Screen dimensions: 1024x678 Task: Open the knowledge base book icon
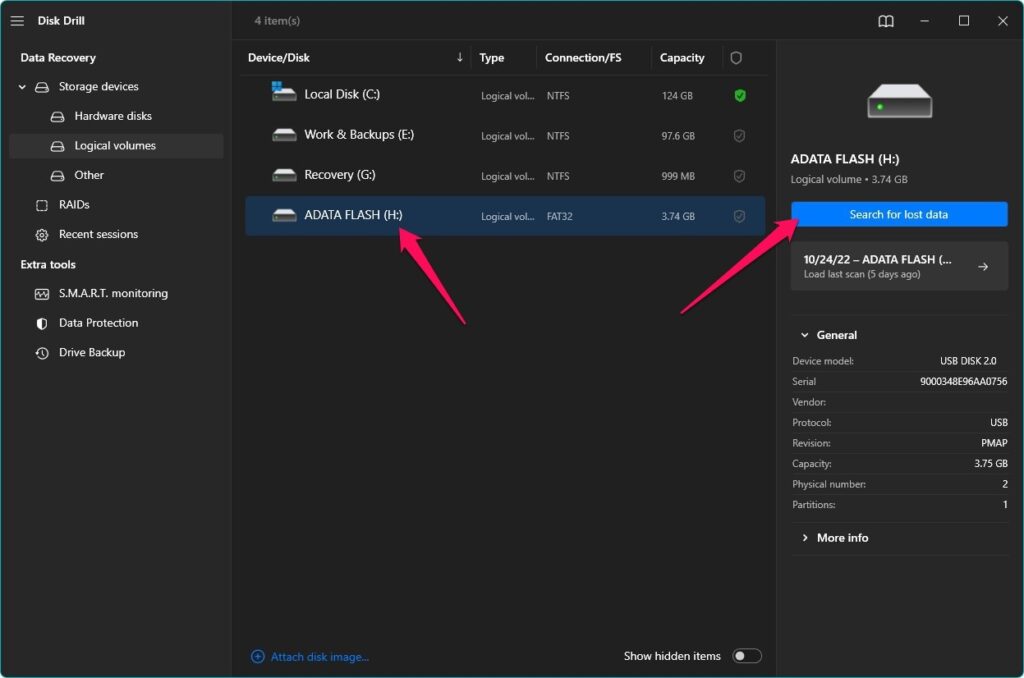(x=885, y=20)
